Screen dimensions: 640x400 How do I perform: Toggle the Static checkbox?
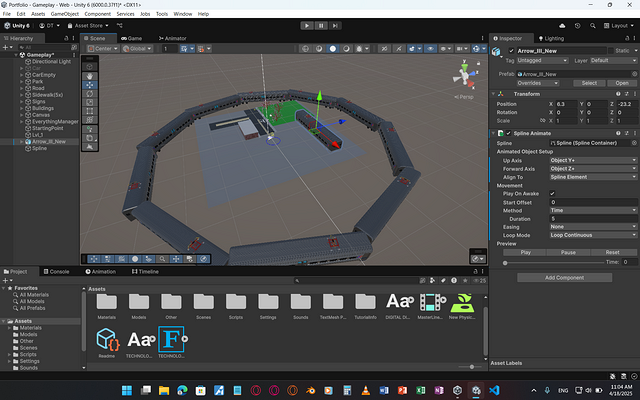[611, 51]
